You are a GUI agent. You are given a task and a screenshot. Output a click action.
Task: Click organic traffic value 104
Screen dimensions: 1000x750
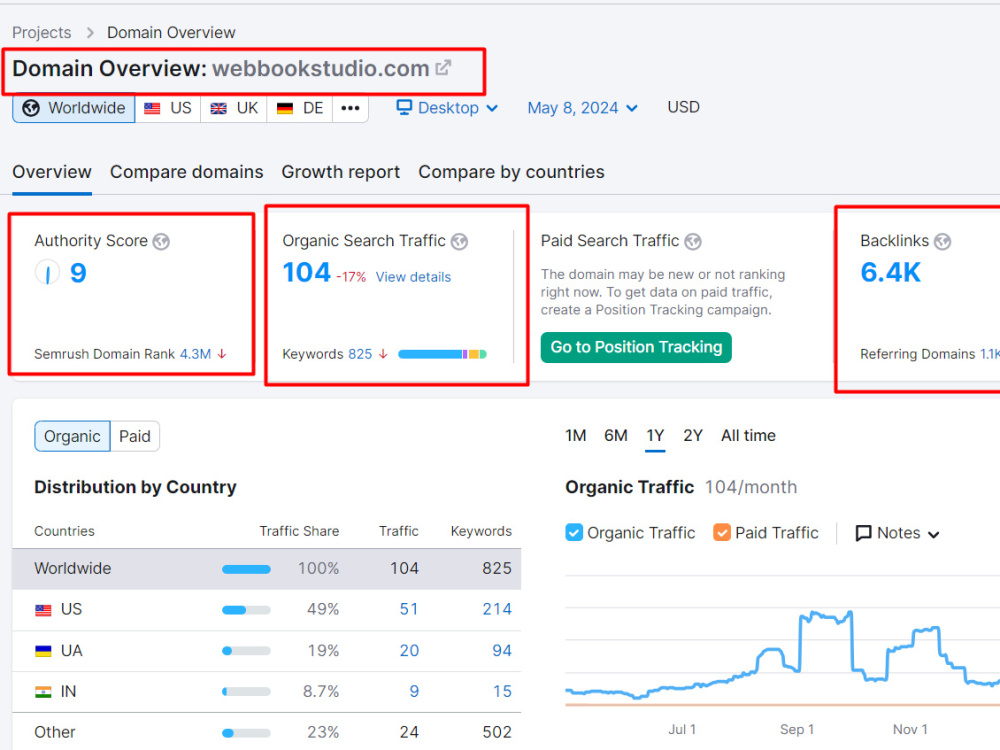pos(306,272)
